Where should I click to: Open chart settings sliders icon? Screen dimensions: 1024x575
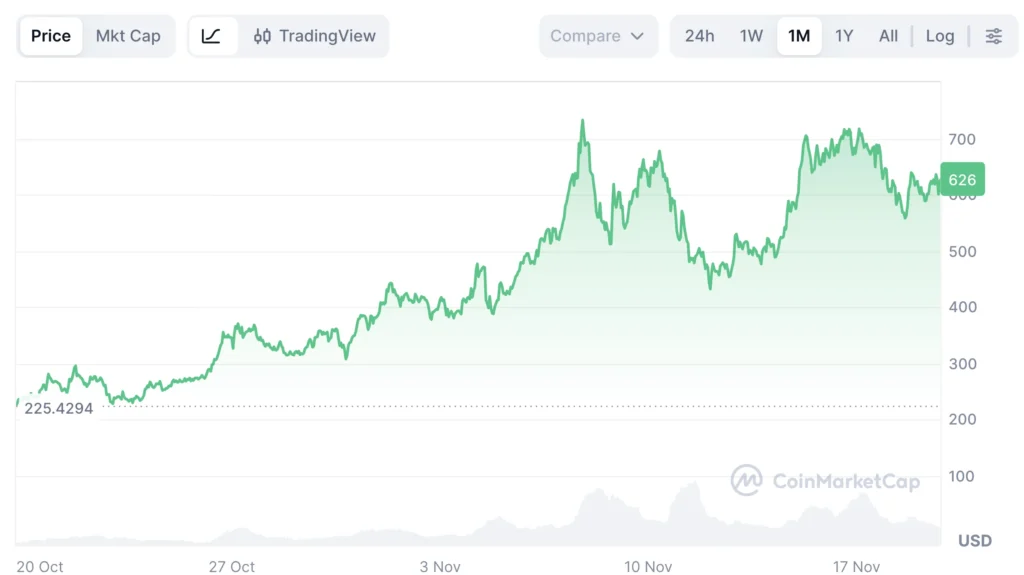tap(993, 36)
